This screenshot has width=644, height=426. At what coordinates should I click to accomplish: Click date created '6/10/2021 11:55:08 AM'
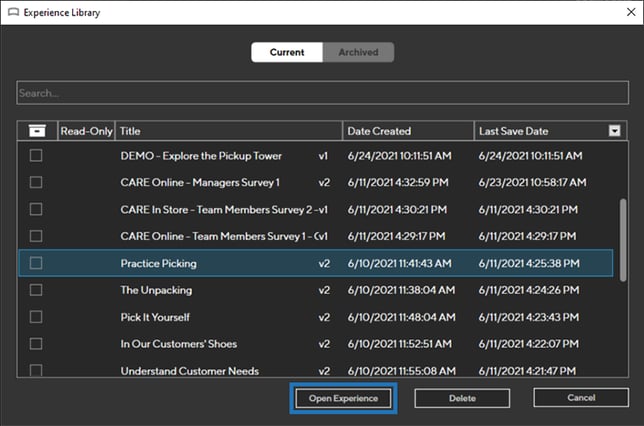tap(401, 371)
